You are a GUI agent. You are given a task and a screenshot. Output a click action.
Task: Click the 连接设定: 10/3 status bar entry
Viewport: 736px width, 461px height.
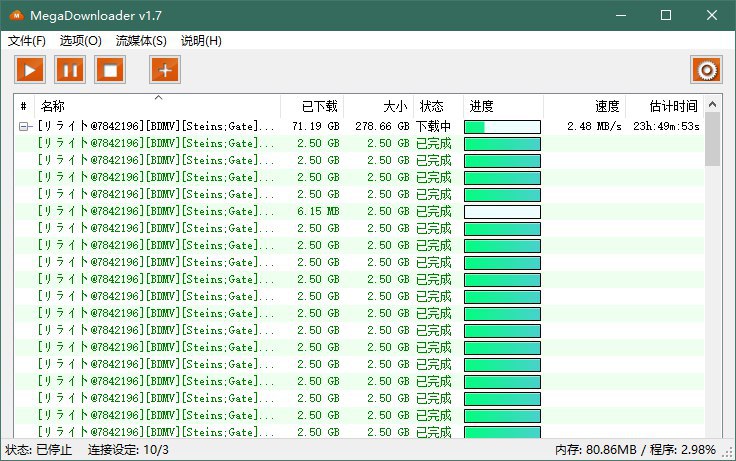tap(128, 450)
